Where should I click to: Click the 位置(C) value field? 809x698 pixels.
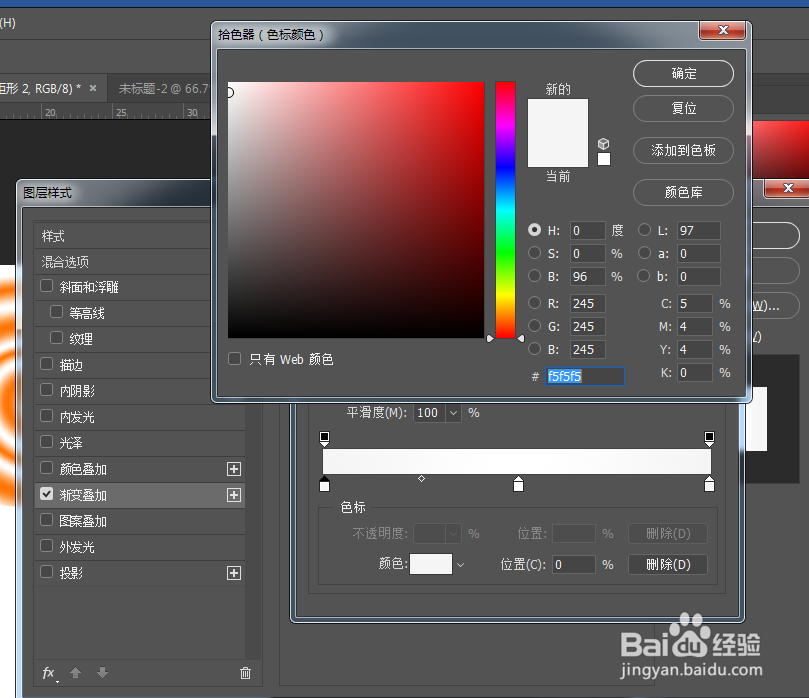coord(574,565)
